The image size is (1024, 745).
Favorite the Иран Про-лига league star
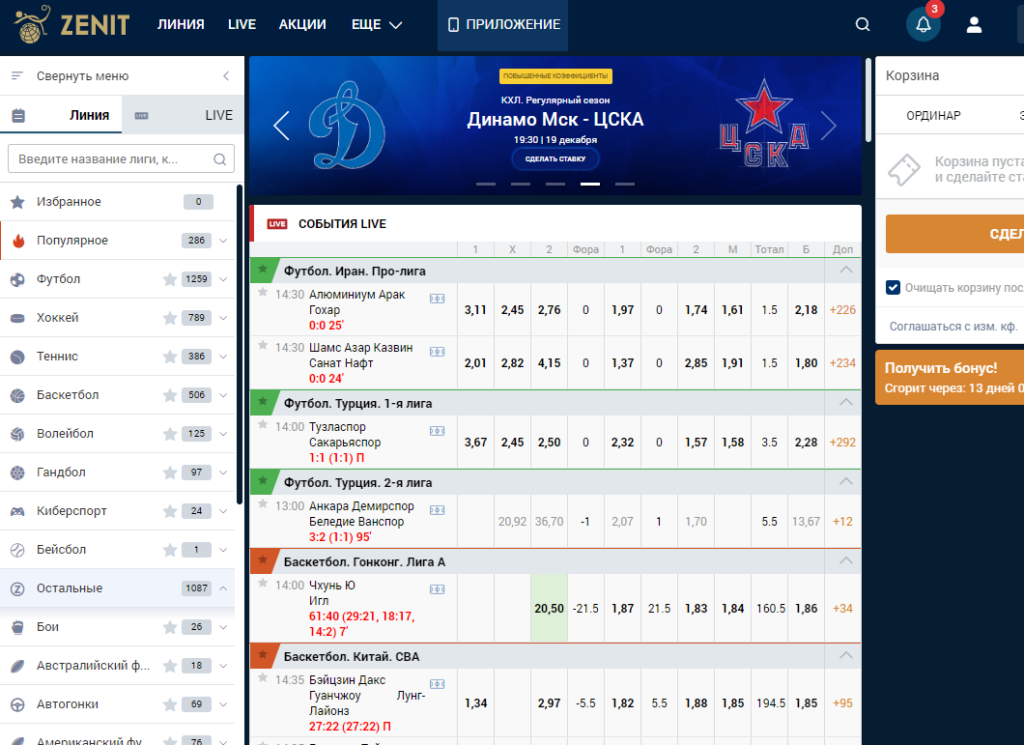(263, 268)
